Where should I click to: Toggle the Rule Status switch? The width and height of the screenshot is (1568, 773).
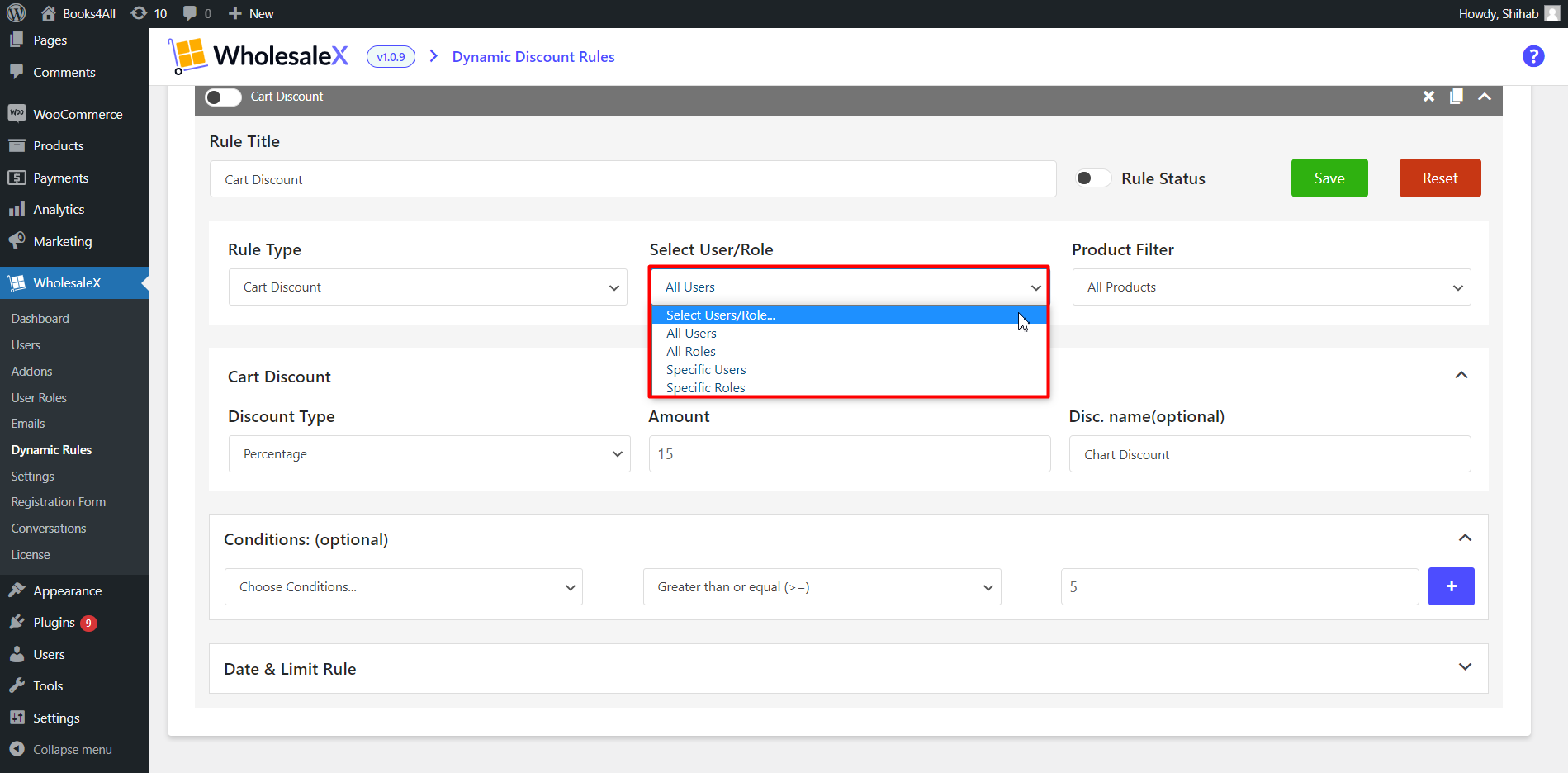coord(1093,178)
